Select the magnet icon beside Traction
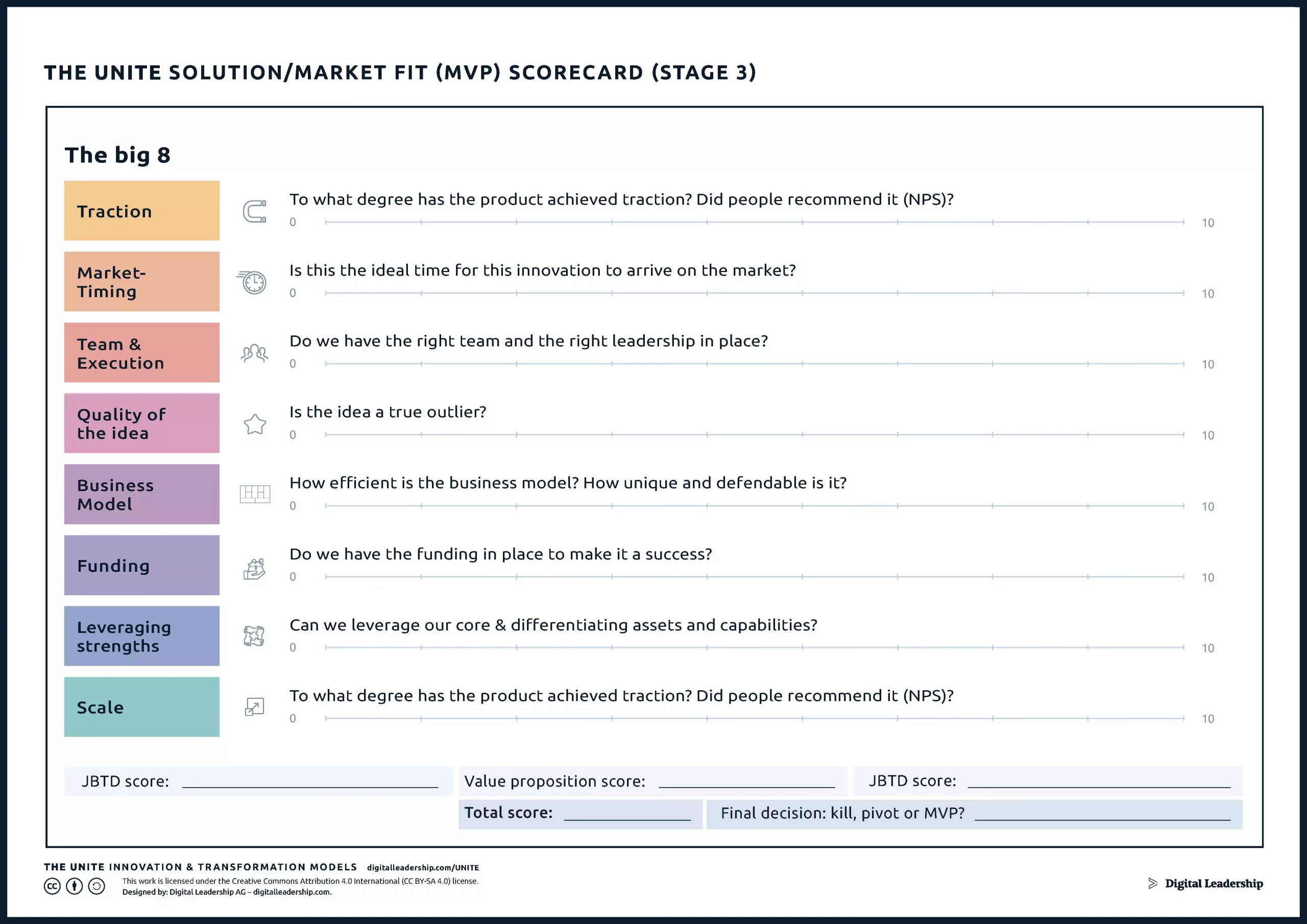Viewport: 1307px width, 924px height. point(254,212)
